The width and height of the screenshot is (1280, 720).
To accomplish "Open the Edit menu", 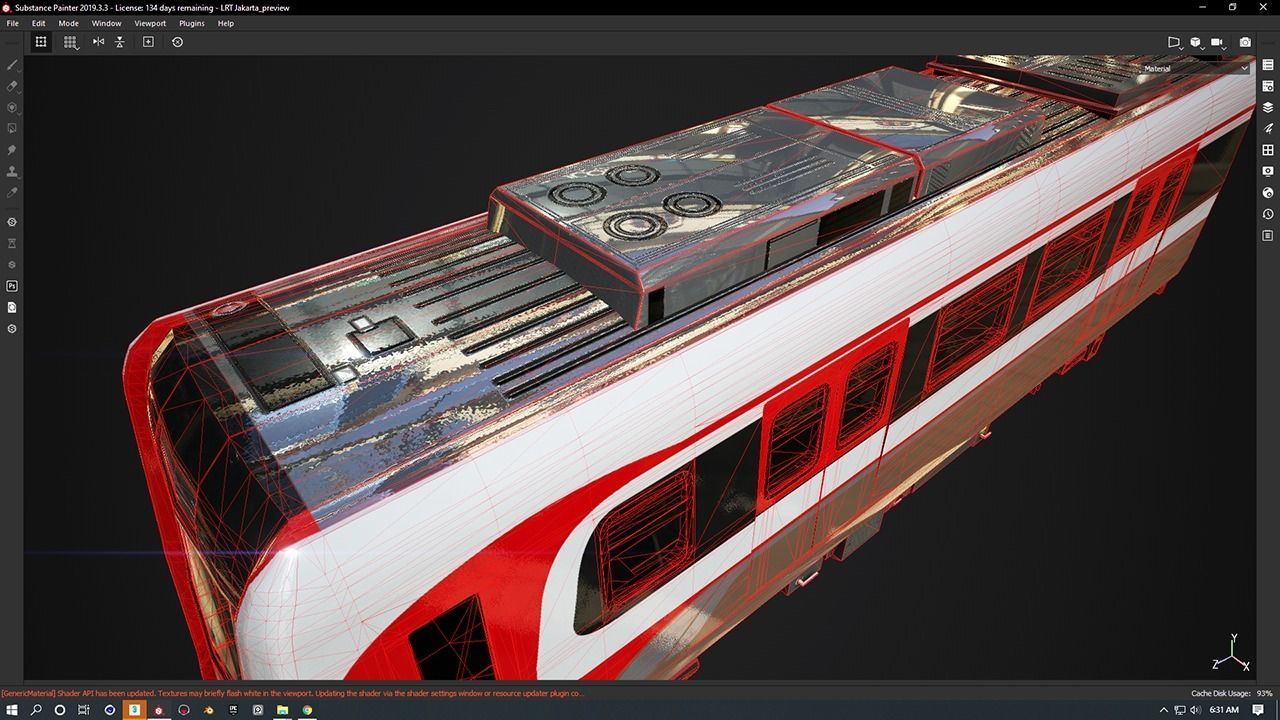I will pyautogui.click(x=38, y=23).
